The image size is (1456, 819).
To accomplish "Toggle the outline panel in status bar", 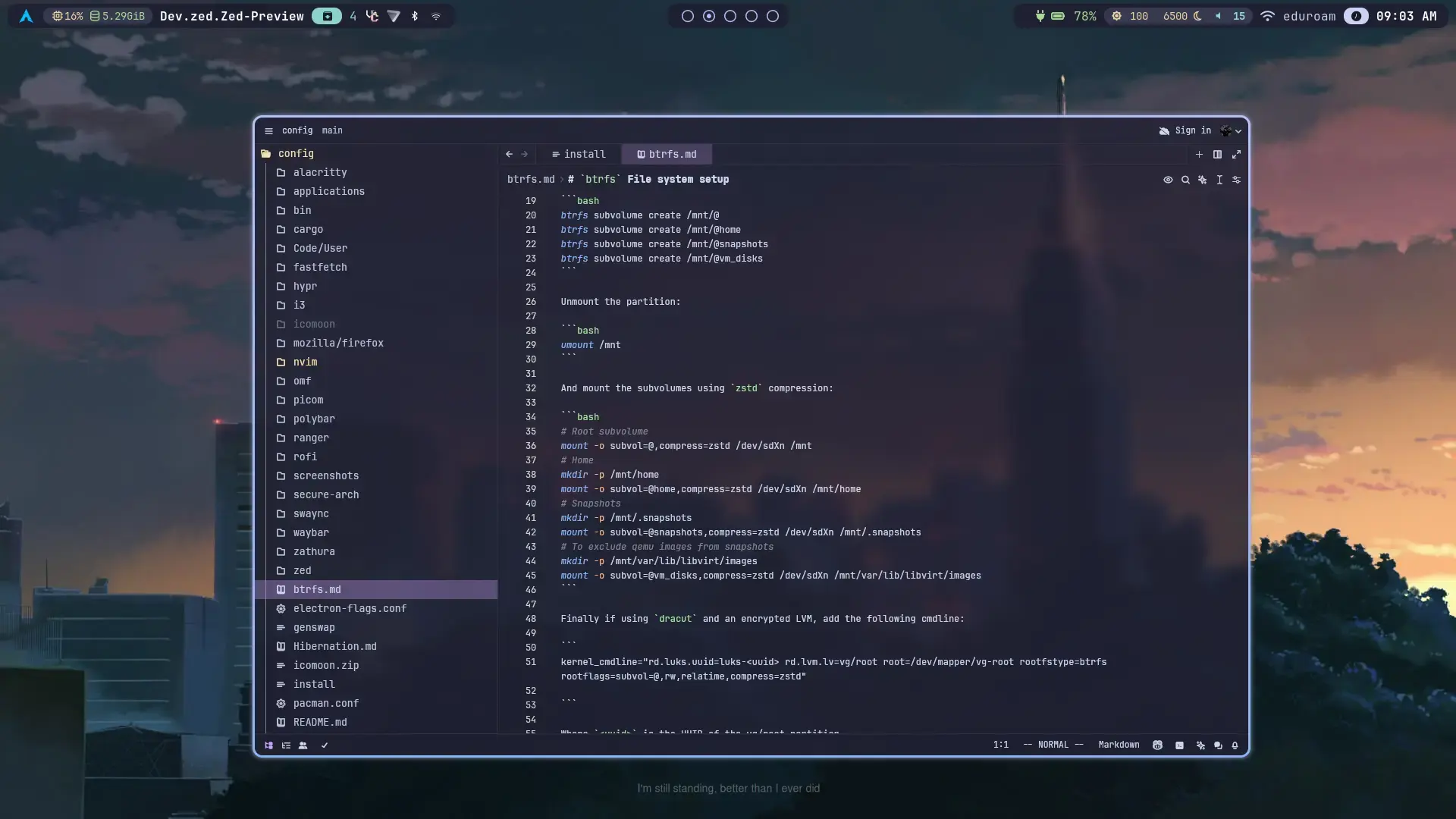I will pos(286,745).
